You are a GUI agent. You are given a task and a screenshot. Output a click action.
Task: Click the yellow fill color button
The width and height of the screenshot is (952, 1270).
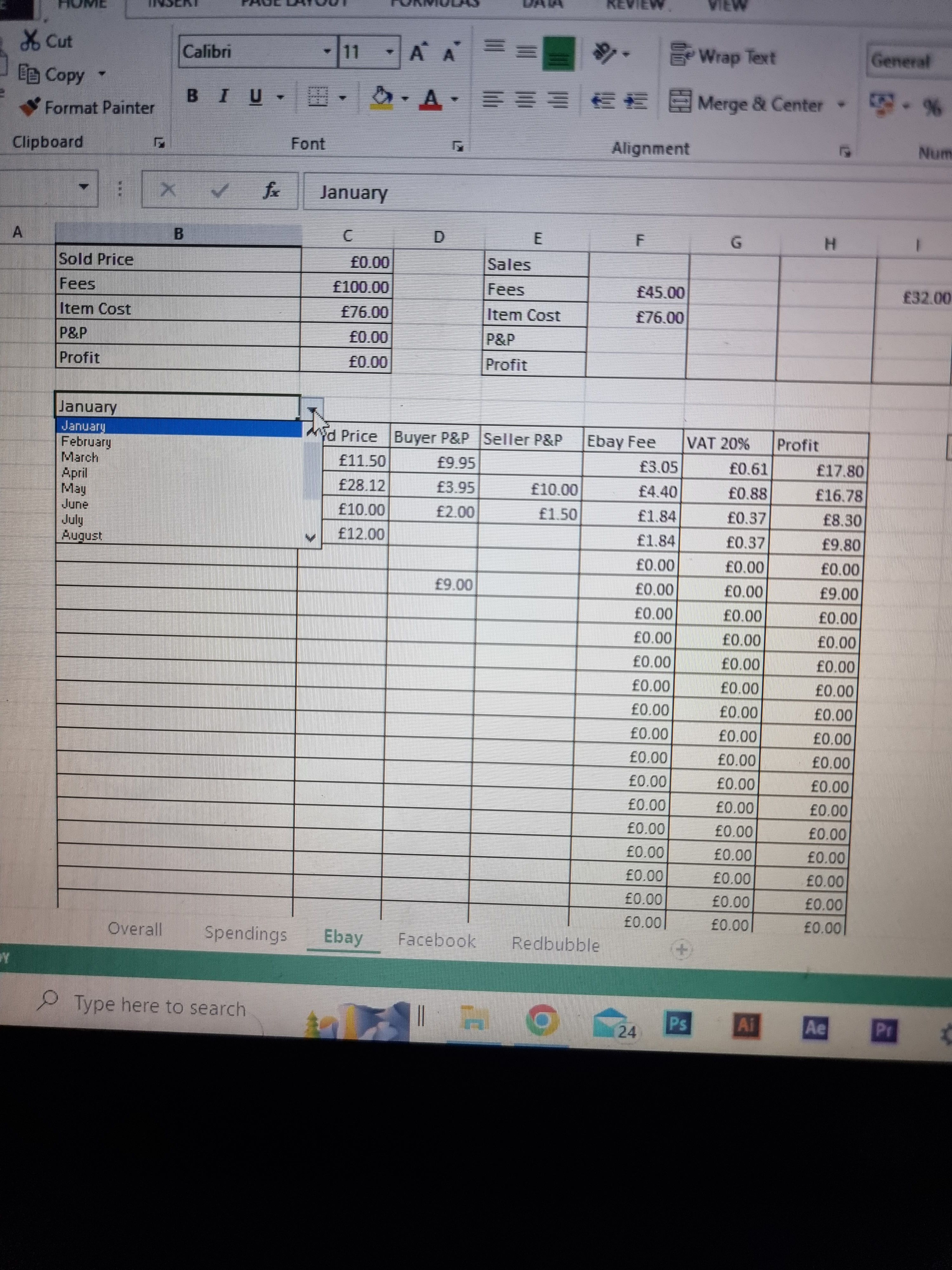coord(382,97)
